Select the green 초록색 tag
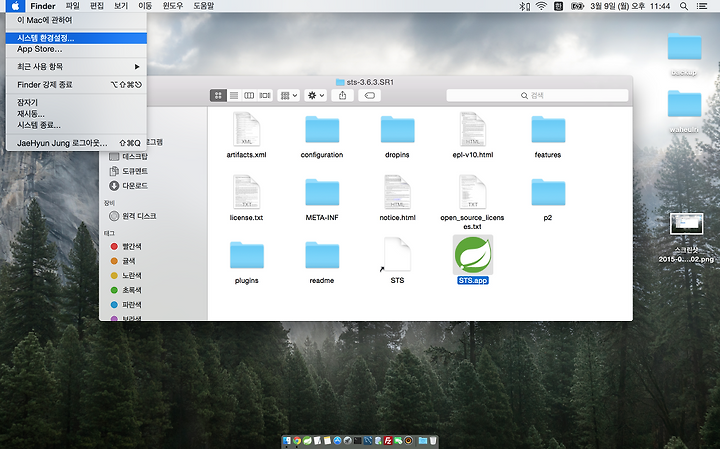 126,290
